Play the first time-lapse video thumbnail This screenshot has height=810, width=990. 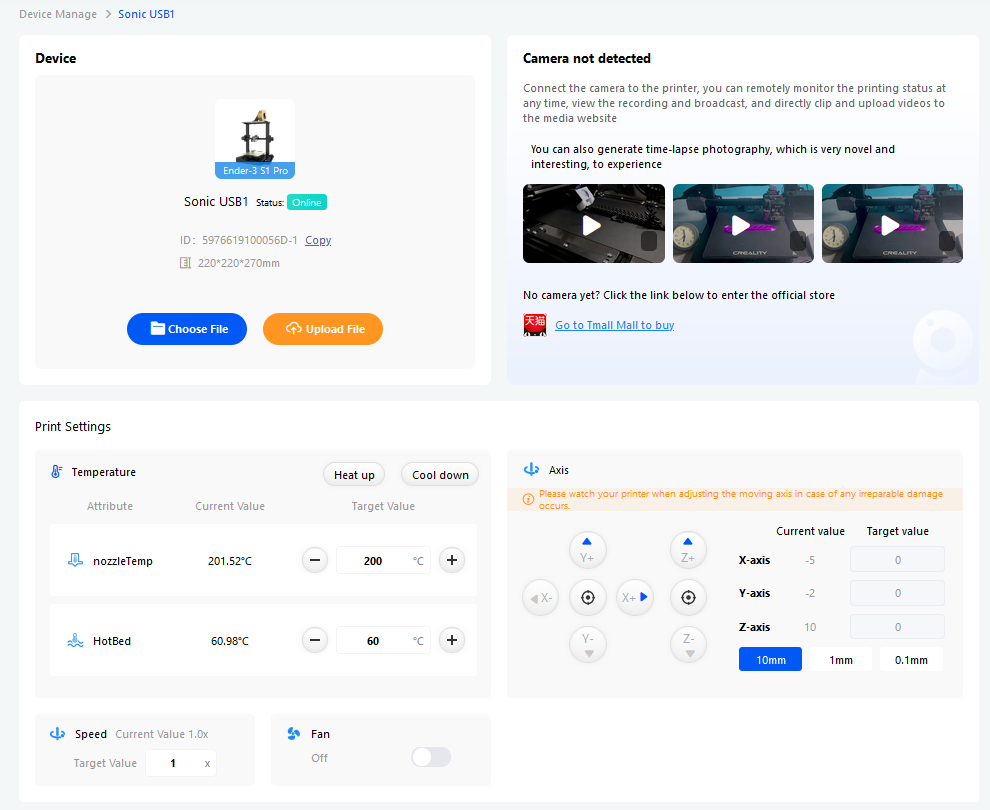[x=593, y=225]
